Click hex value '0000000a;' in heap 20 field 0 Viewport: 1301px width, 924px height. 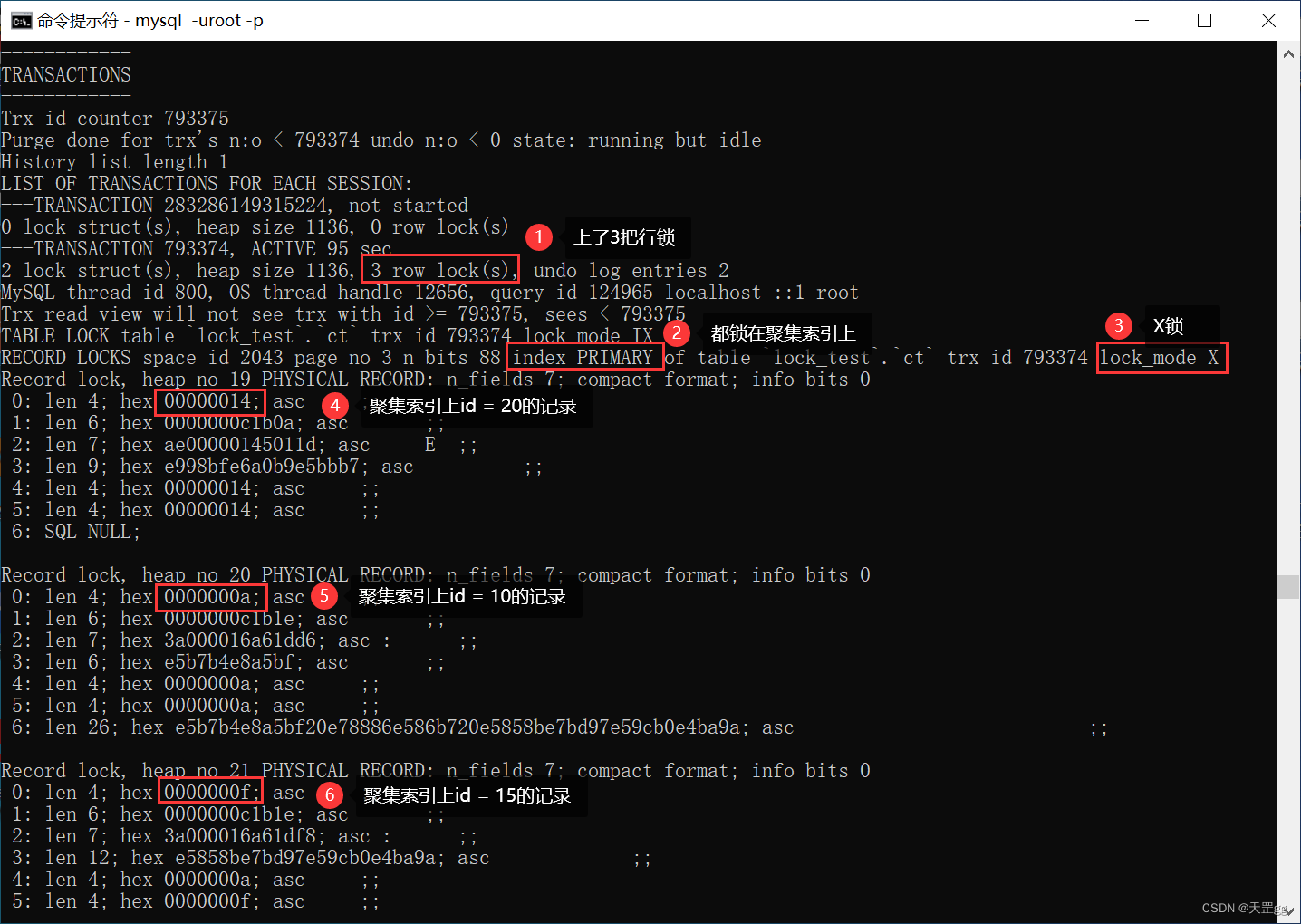[x=212, y=597]
